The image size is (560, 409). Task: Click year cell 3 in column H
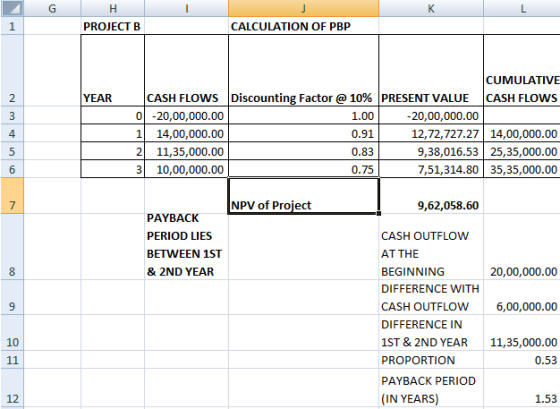[x=113, y=169]
